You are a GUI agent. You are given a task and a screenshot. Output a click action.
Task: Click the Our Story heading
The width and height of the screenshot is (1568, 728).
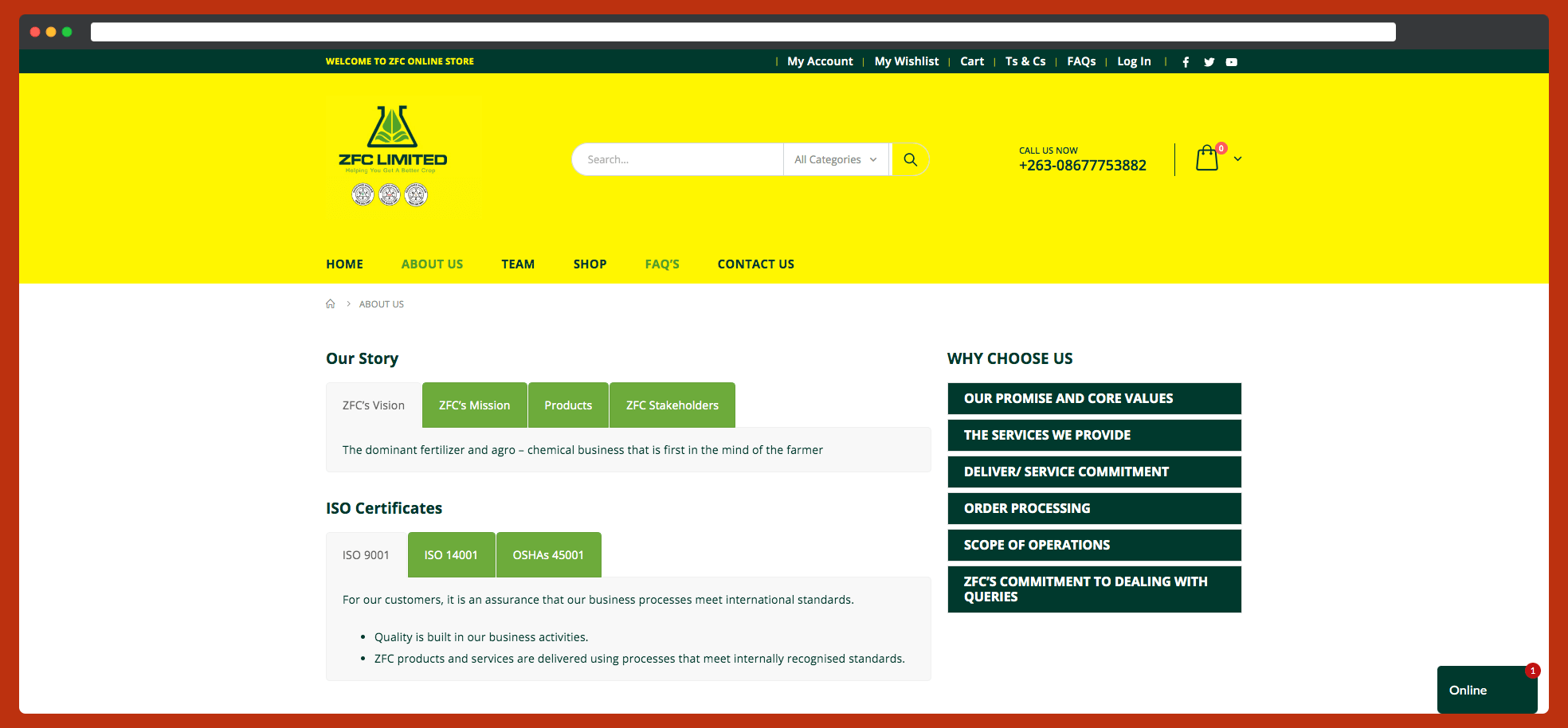click(362, 358)
